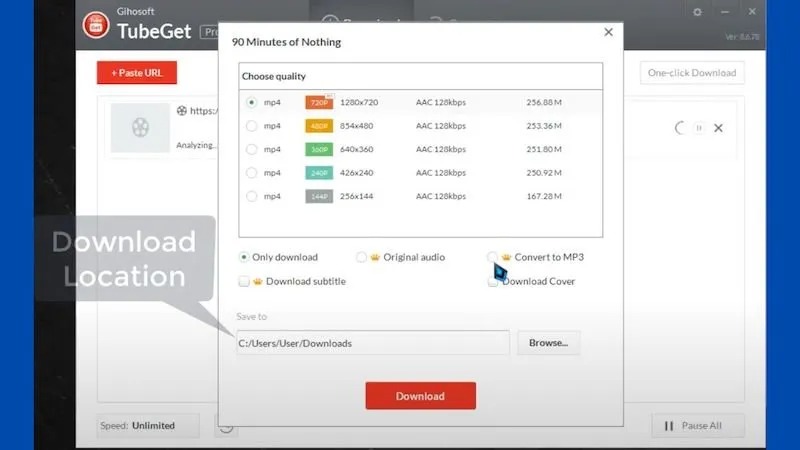
Task: Click the Save to path field
Action: 372,343
